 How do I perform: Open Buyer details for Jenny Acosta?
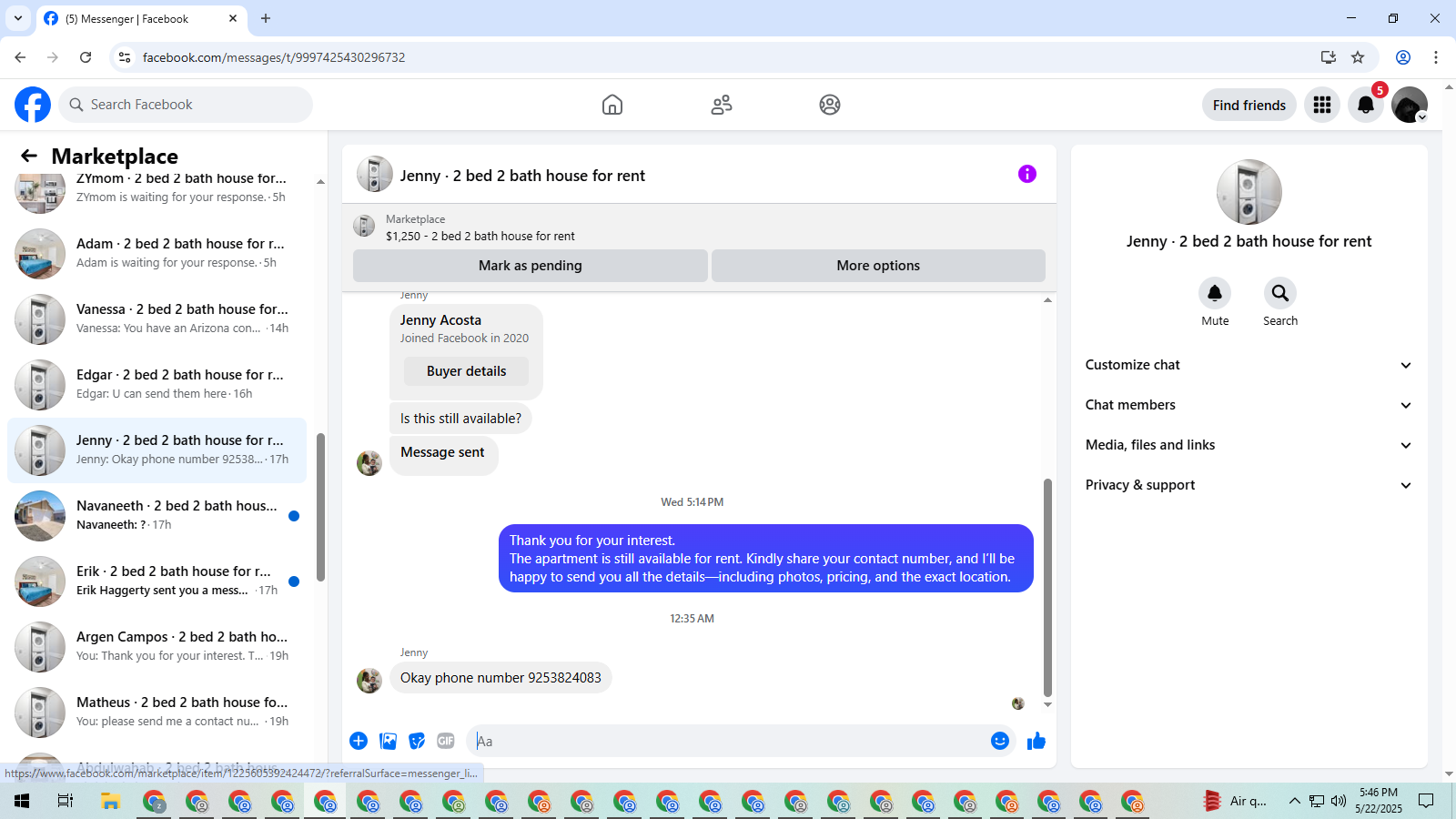[x=466, y=371]
